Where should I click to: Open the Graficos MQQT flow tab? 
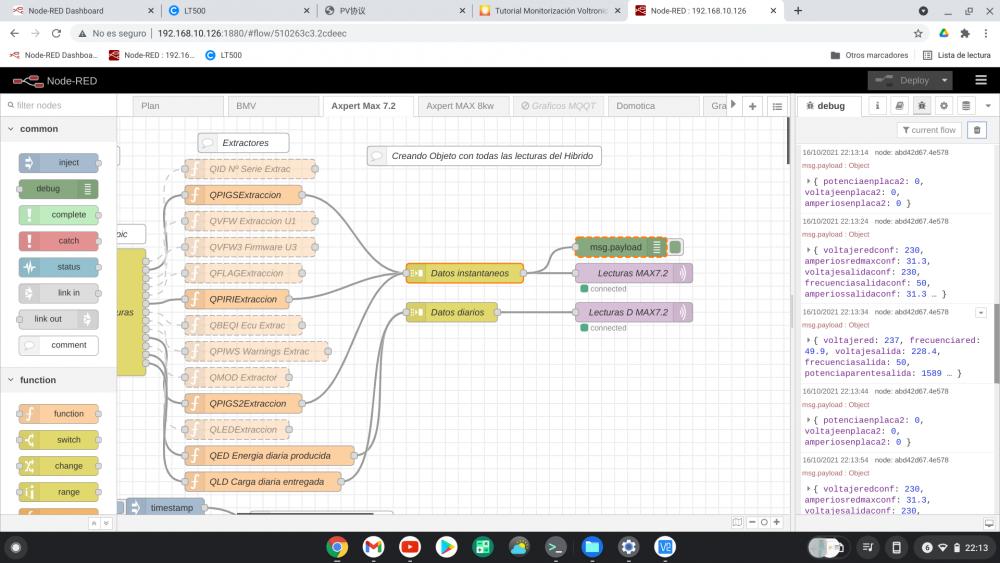point(558,106)
